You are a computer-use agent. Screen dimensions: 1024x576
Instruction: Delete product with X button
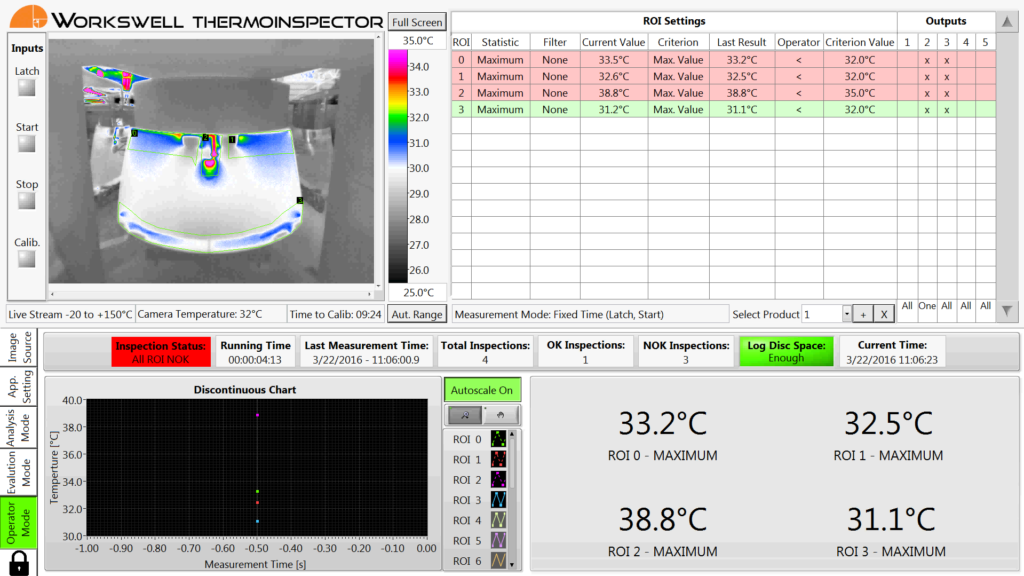click(x=884, y=314)
